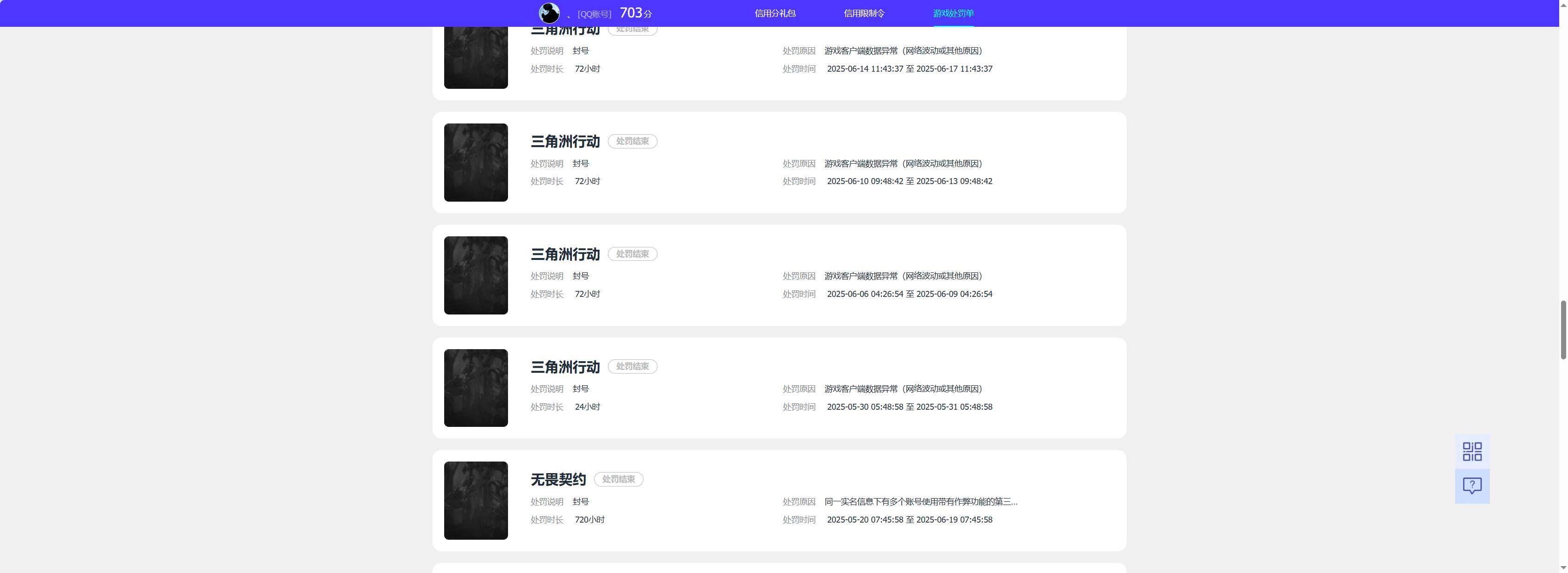Click the truncated reason 同一实名信息下有多个账号…
This screenshot has width=1568, height=573.
[x=921, y=502]
